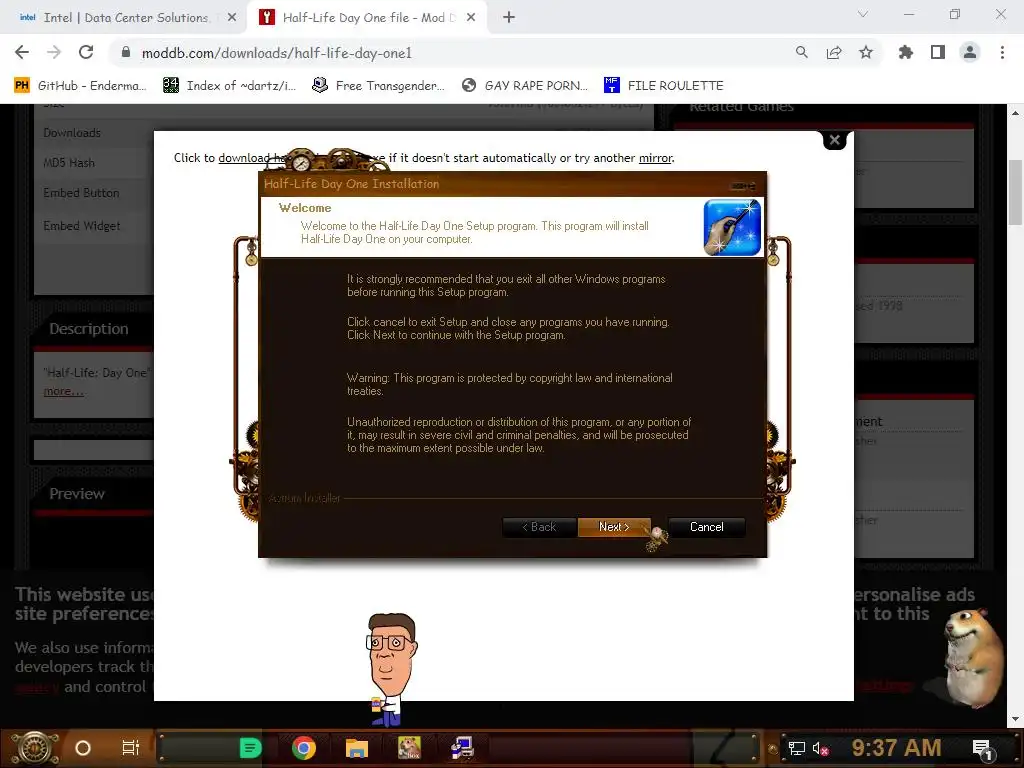Image resolution: width=1024 pixels, height=768 pixels.
Task: Bookmark this page with star icon
Action: pos(865,52)
